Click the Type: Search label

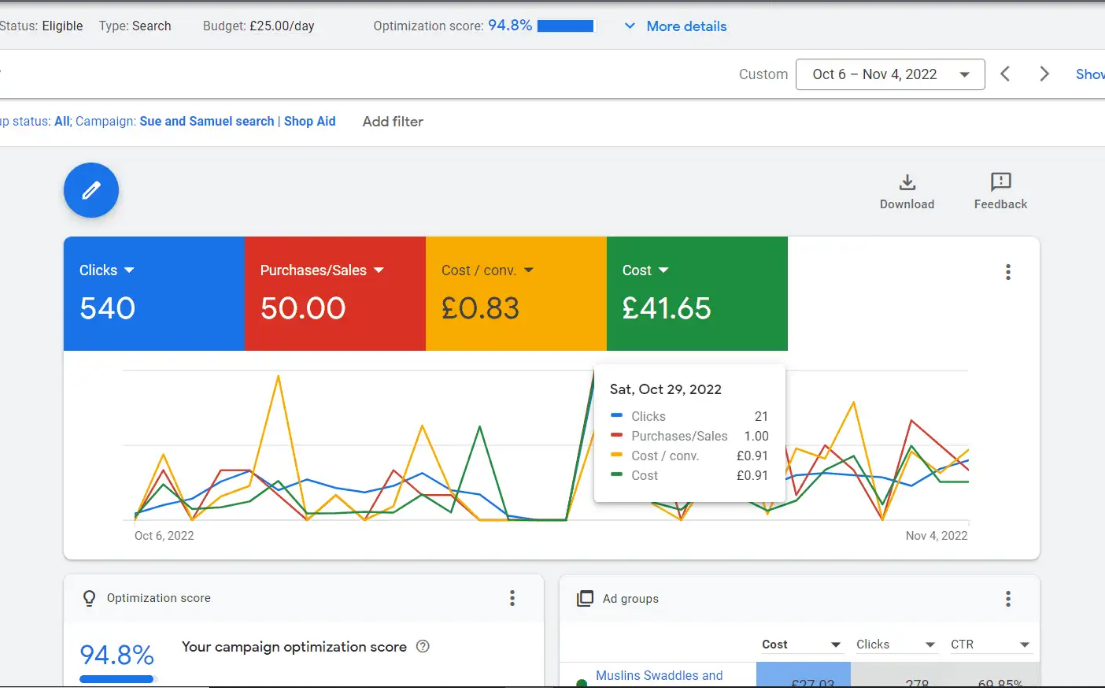(x=135, y=26)
